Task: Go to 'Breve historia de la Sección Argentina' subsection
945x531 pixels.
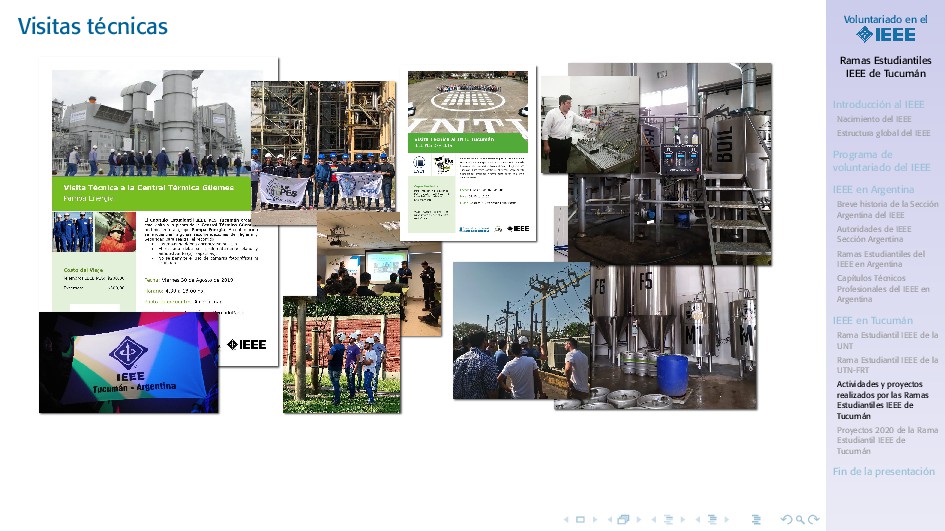Action: tap(887, 209)
